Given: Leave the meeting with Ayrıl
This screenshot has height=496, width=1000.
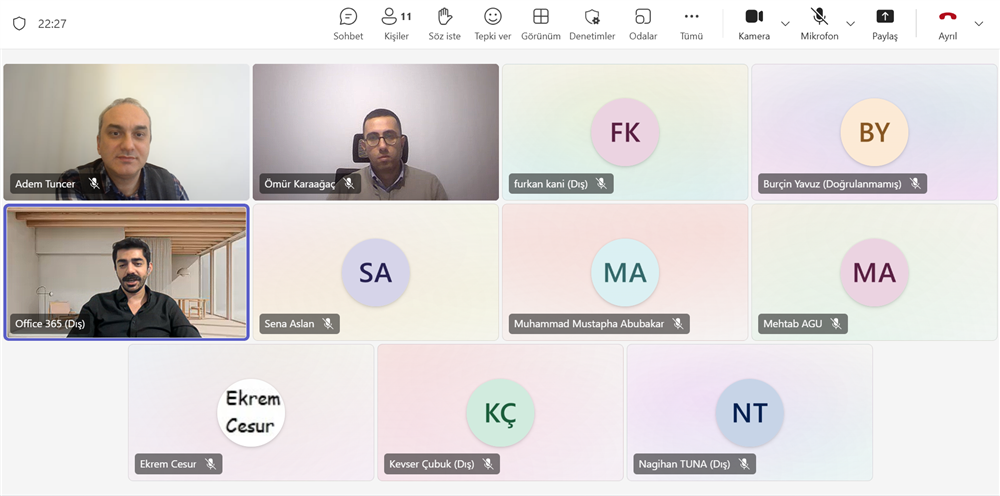Looking at the screenshot, I should click(947, 23).
